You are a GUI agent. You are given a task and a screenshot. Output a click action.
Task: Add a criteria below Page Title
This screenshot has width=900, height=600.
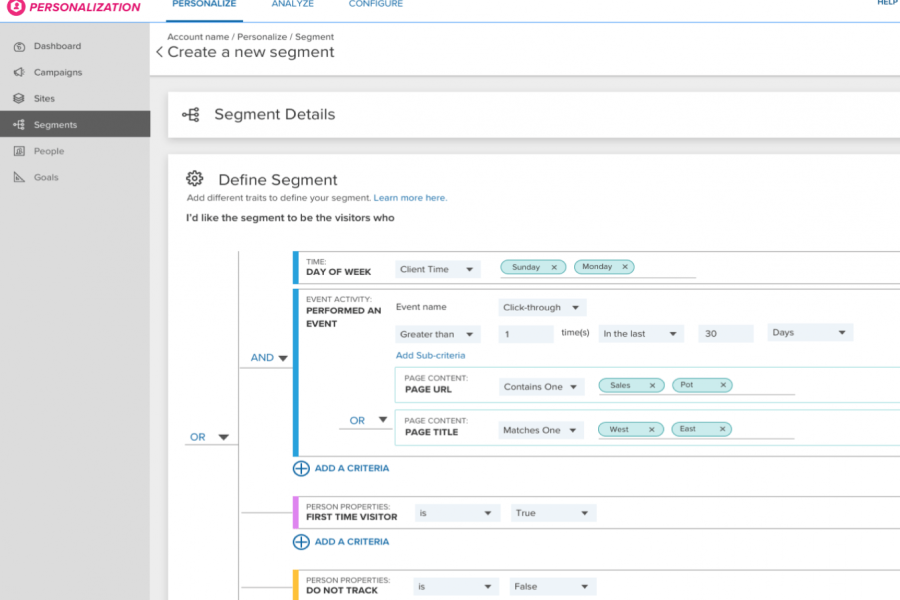pyautogui.click(x=341, y=468)
